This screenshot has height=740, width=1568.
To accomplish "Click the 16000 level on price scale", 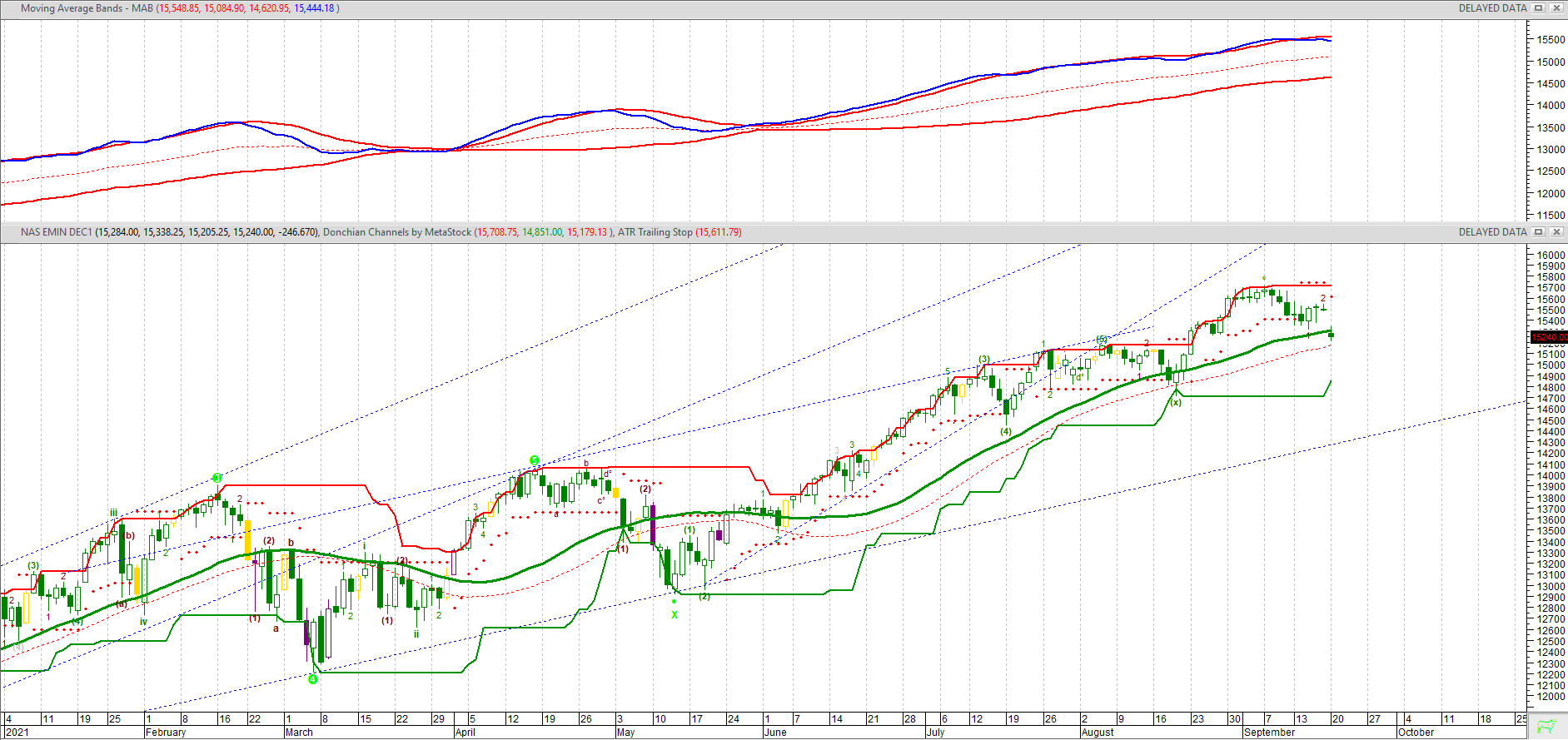I will [1551, 256].
